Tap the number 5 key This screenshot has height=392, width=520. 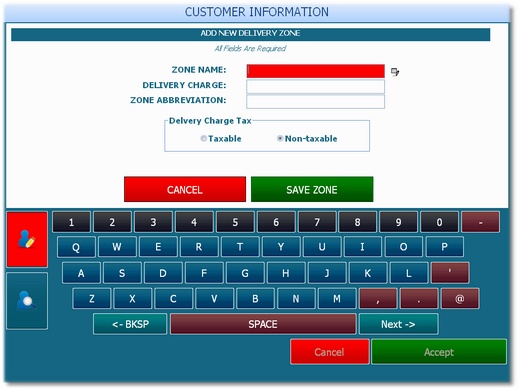coord(235,222)
